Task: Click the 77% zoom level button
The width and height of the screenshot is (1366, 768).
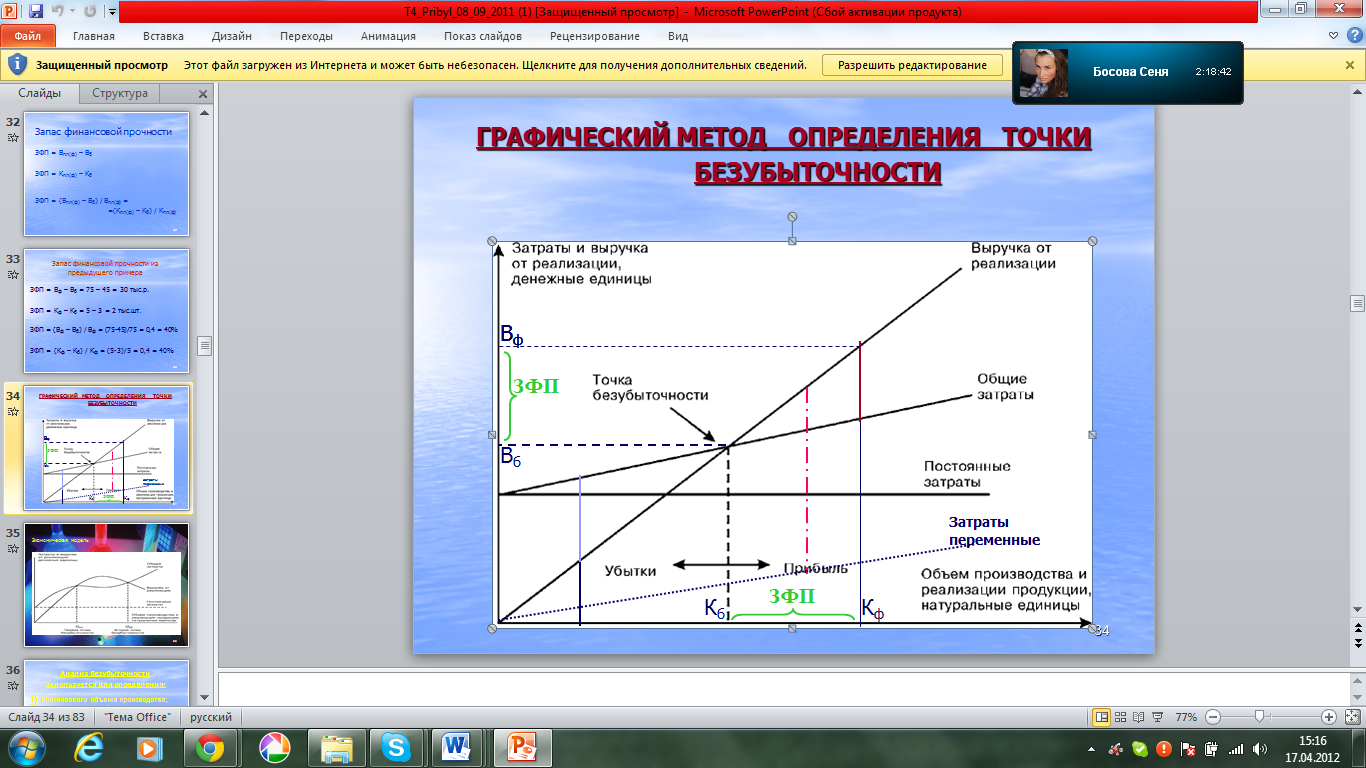Action: pyautogui.click(x=1186, y=717)
